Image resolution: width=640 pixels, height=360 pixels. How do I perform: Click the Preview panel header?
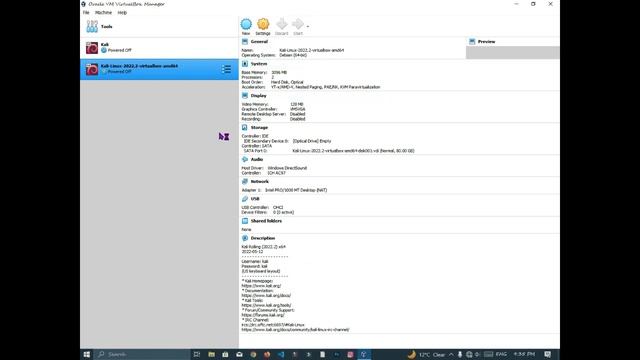pyautogui.click(x=487, y=42)
